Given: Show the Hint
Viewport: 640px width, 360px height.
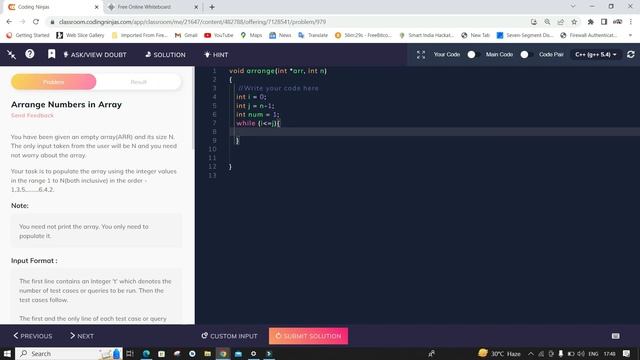Looking at the screenshot, I should point(216,55).
